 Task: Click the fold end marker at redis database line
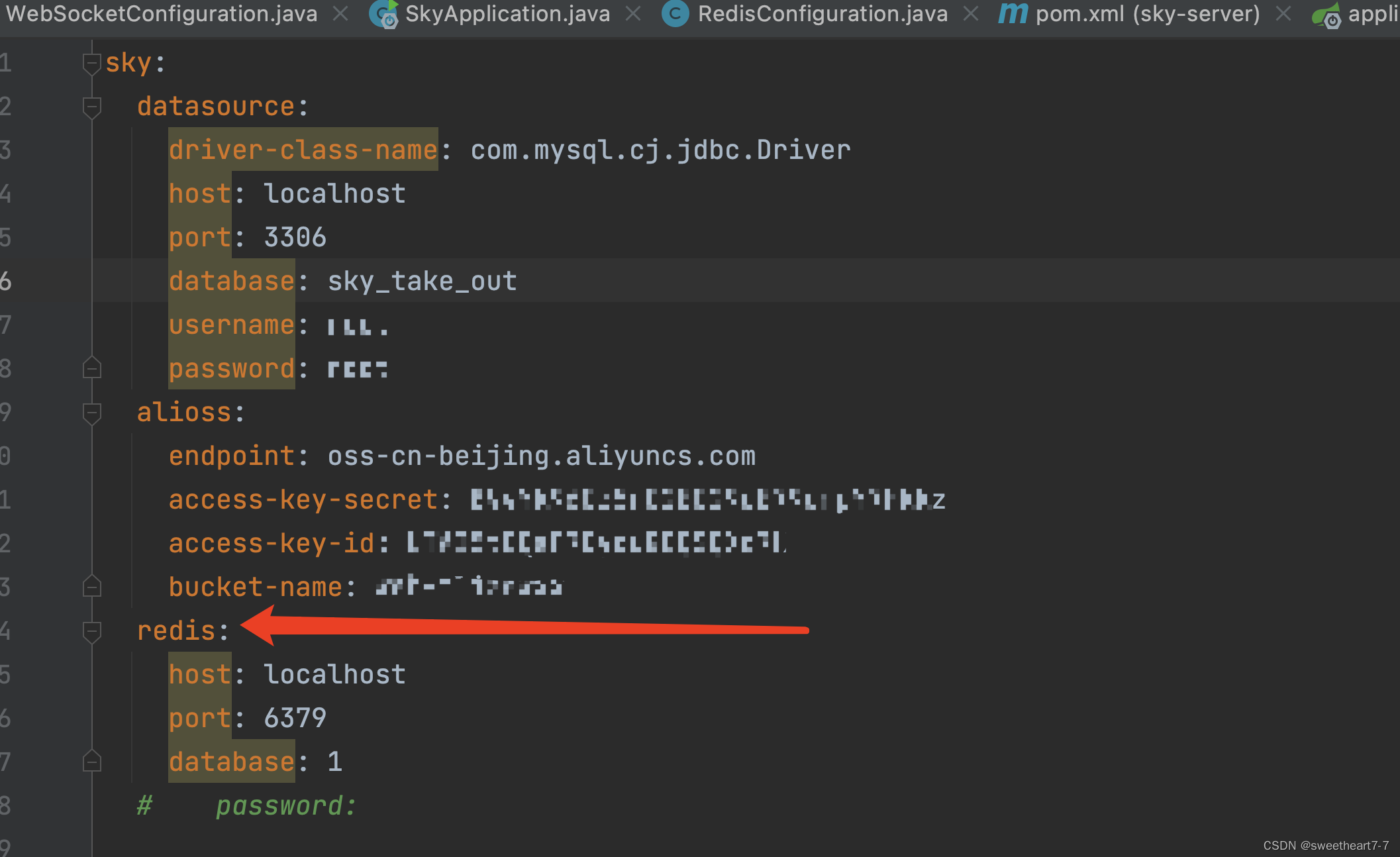92,762
